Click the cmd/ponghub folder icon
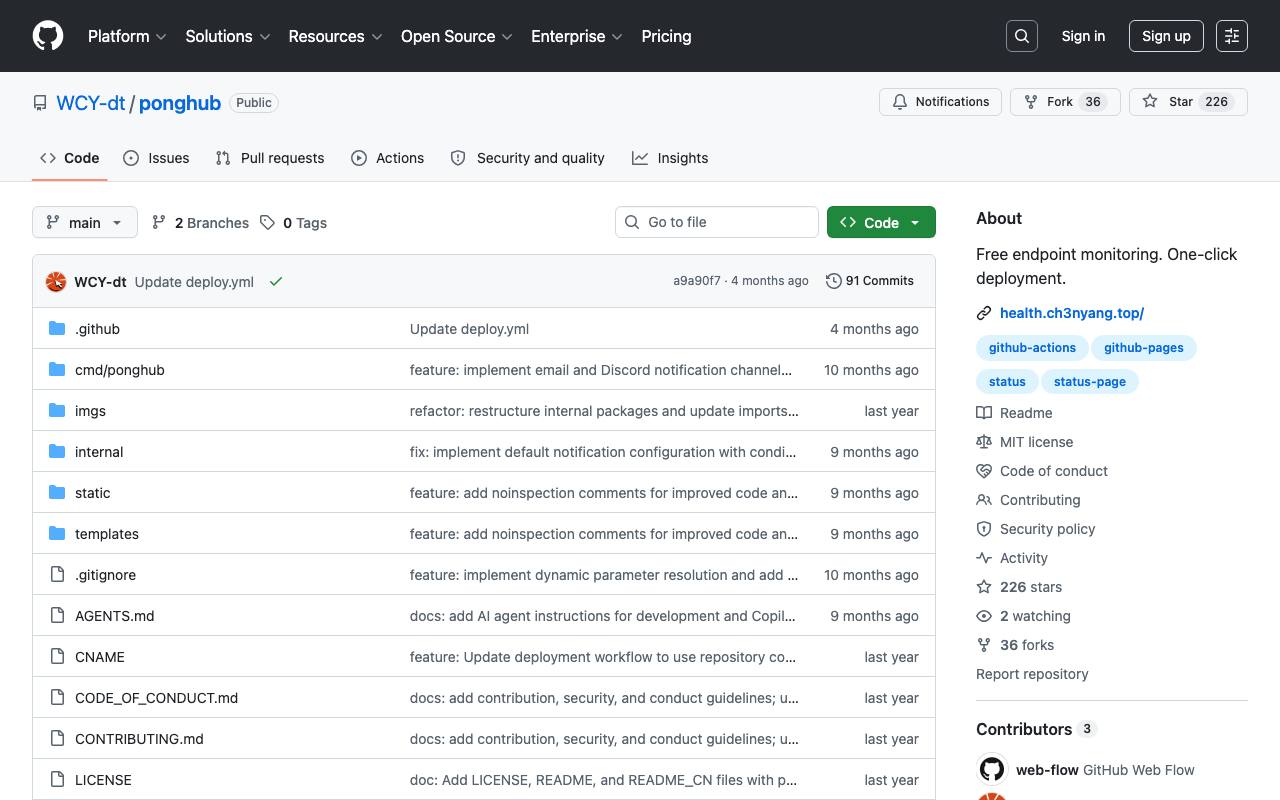The image size is (1280, 800). pyautogui.click(x=57, y=370)
